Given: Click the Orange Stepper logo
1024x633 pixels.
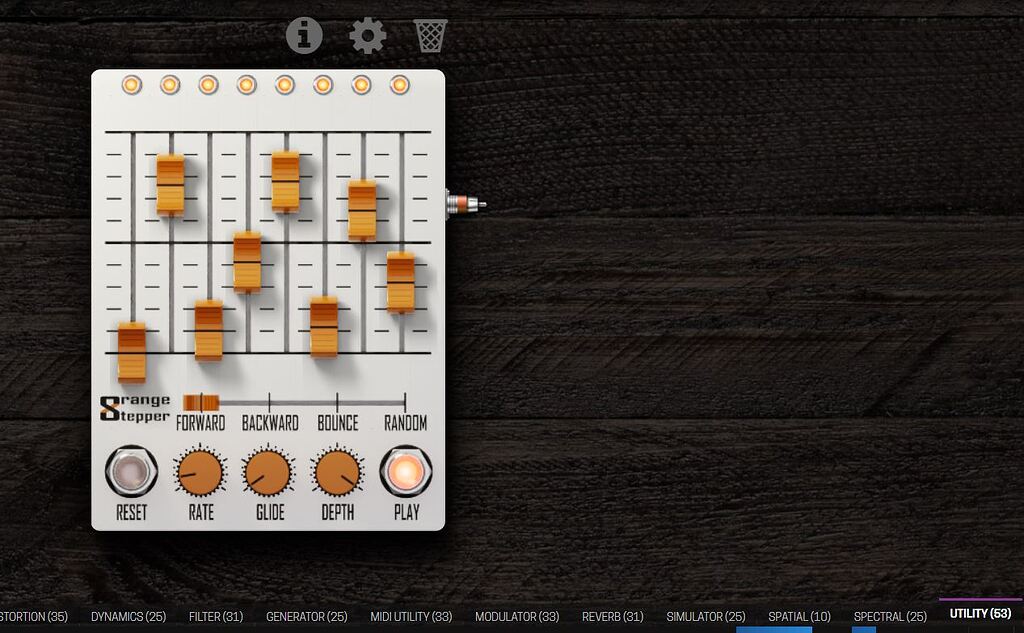Looking at the screenshot, I should [x=135, y=406].
